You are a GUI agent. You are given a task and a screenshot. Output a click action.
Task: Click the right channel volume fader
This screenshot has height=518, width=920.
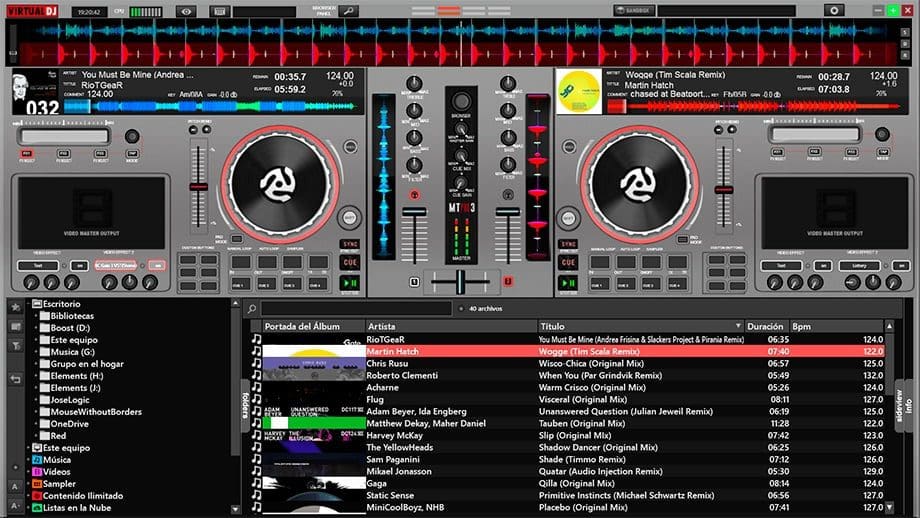click(x=508, y=212)
